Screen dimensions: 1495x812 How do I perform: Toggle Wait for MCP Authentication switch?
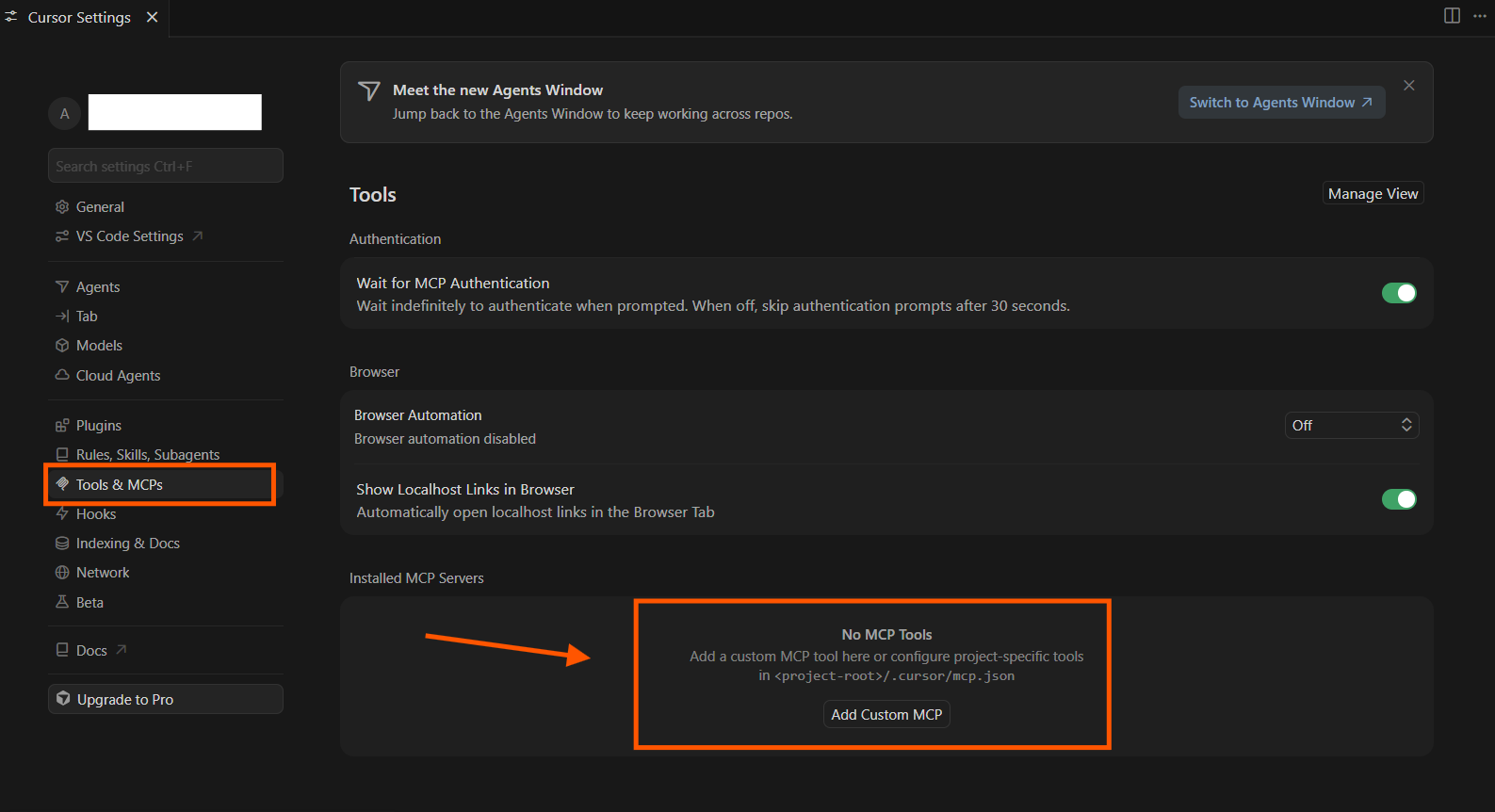pos(1399,293)
